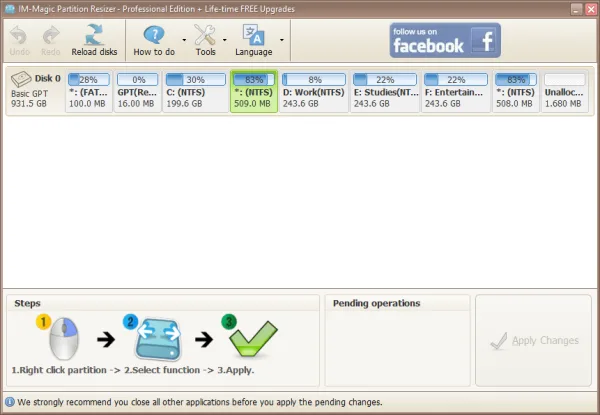Image resolution: width=600 pixels, height=415 pixels.
Task: Click the application icon in the title bar
Action: 10,8
